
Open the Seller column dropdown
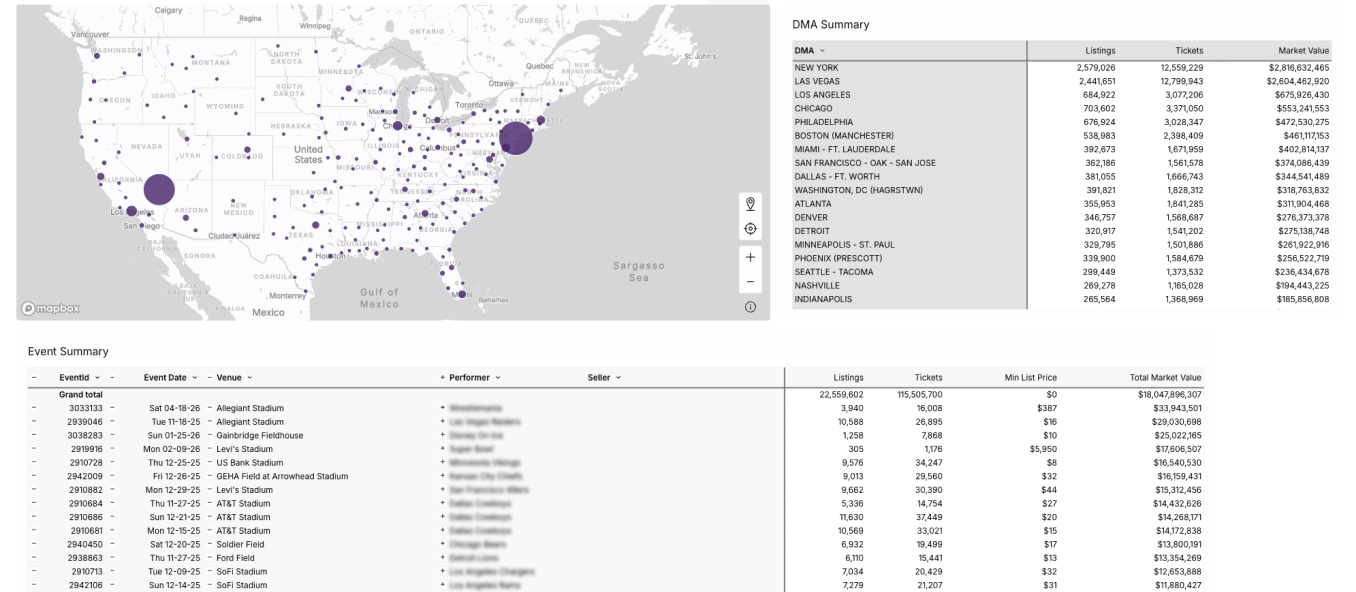pos(619,377)
